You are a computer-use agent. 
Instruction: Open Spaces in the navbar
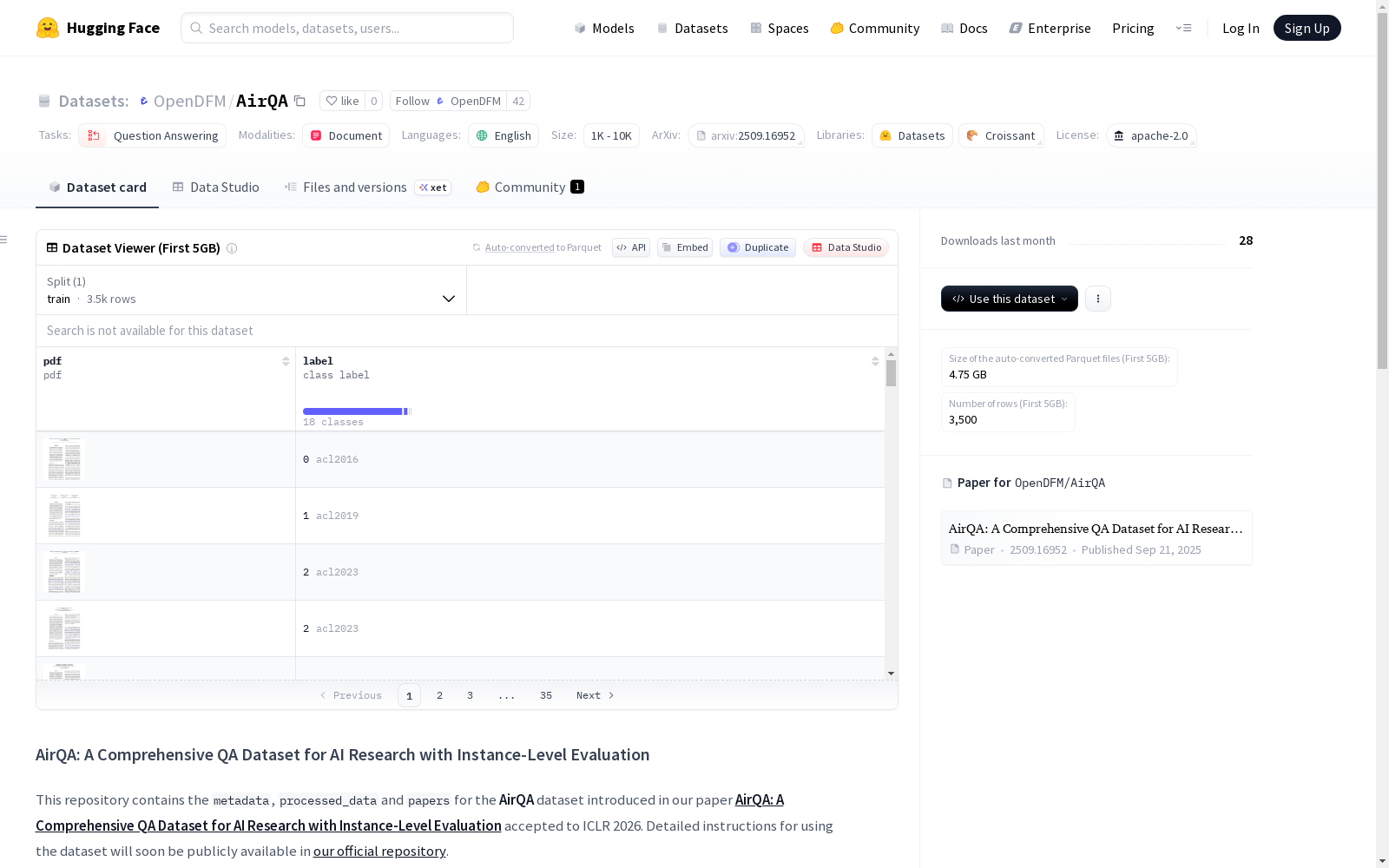[x=780, y=28]
